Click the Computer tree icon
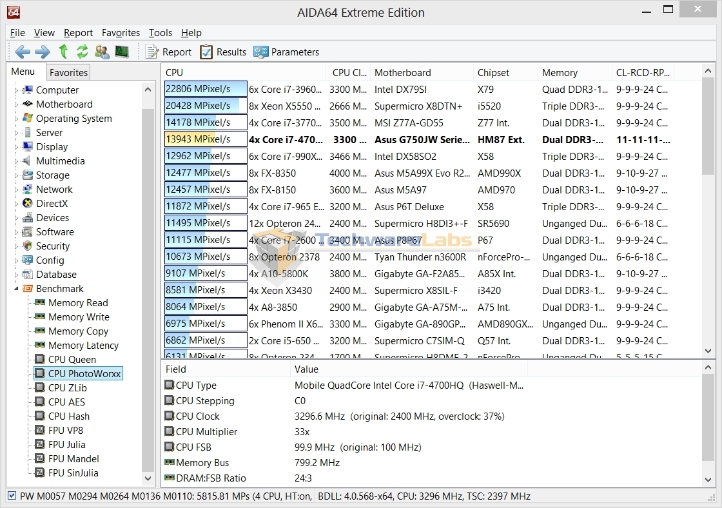This screenshot has height=508, width=722. (28, 90)
